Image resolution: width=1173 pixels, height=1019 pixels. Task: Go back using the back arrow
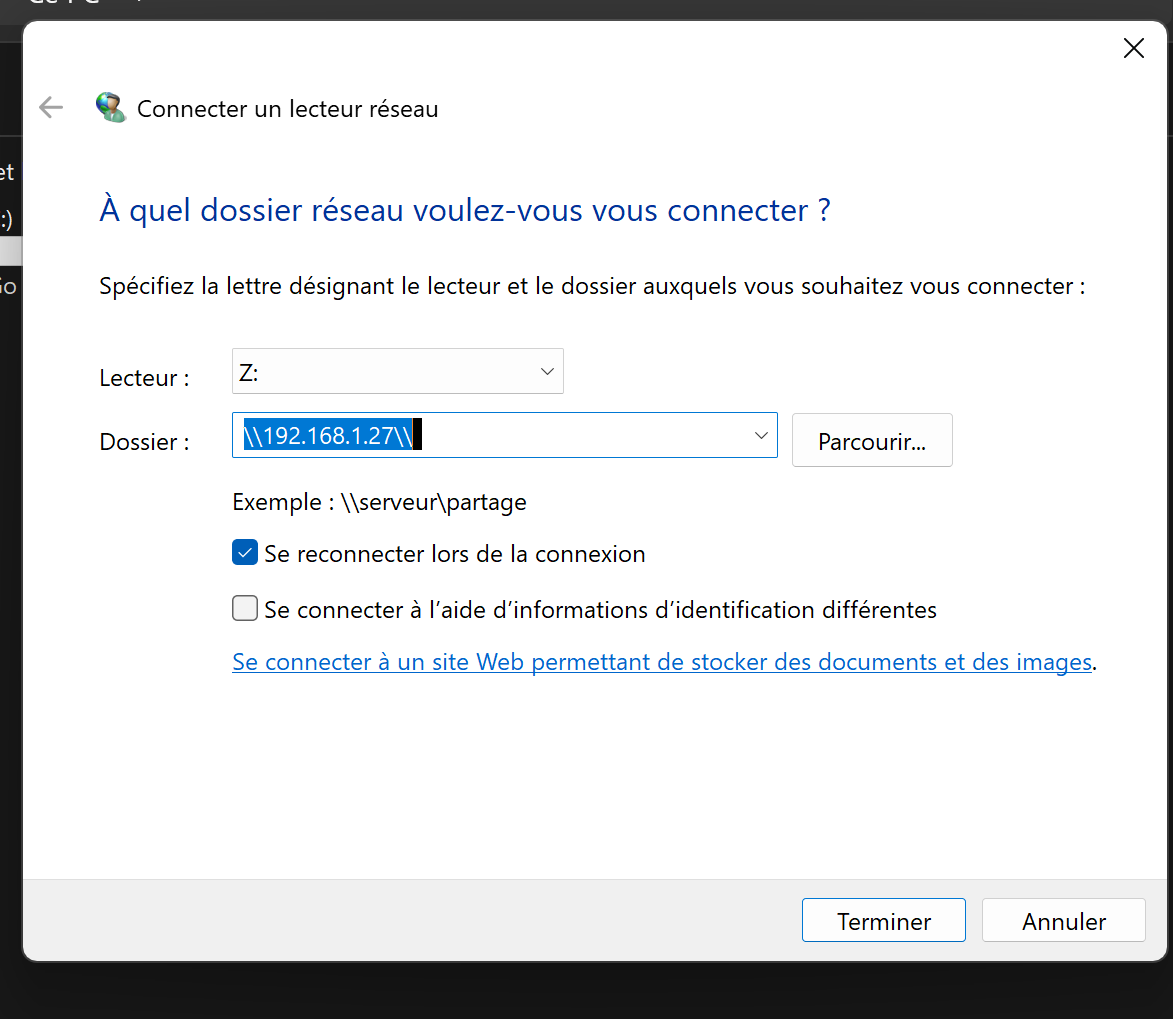(50, 108)
